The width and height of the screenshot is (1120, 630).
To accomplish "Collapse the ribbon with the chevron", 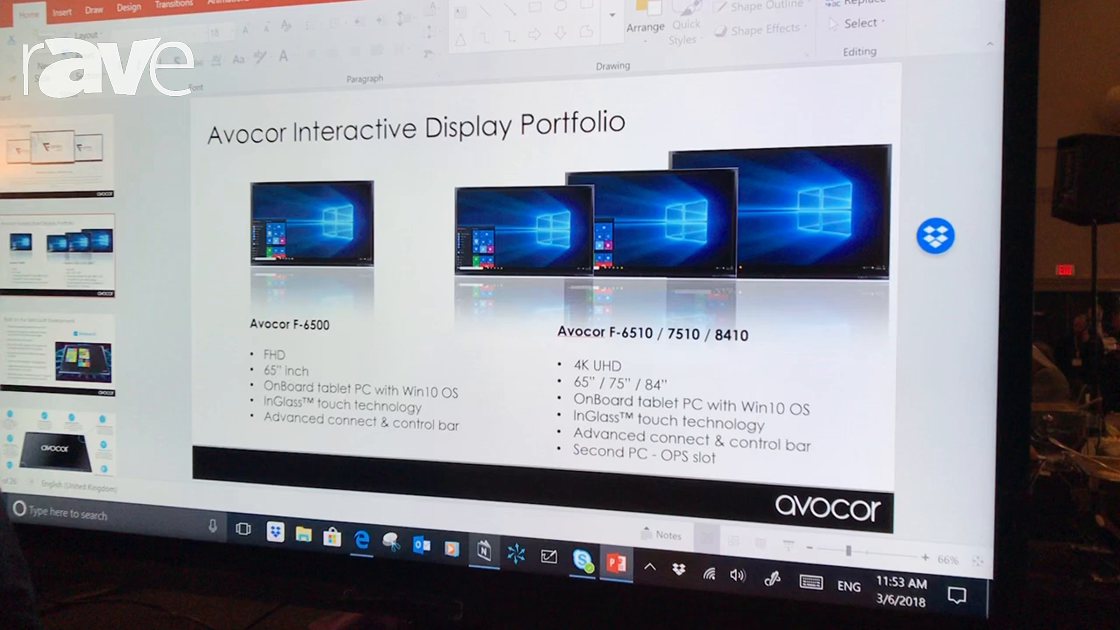I will point(990,44).
